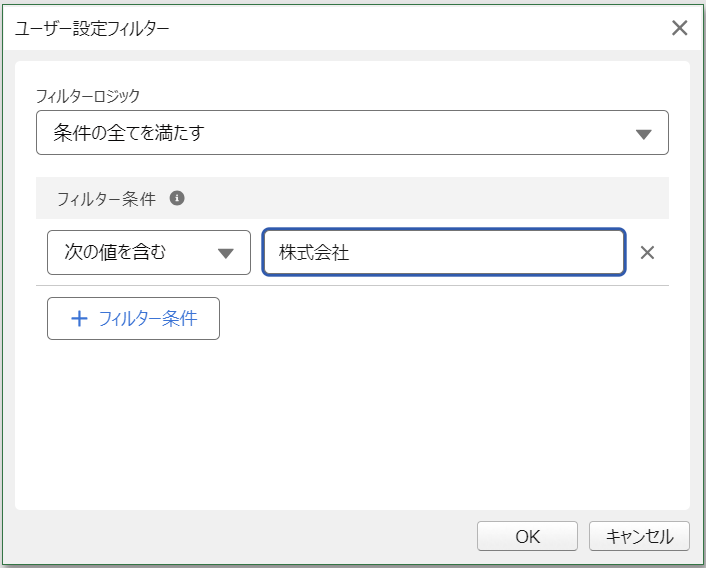Click the フィルター条件 section header text
This screenshot has width=706, height=568.
point(106,198)
